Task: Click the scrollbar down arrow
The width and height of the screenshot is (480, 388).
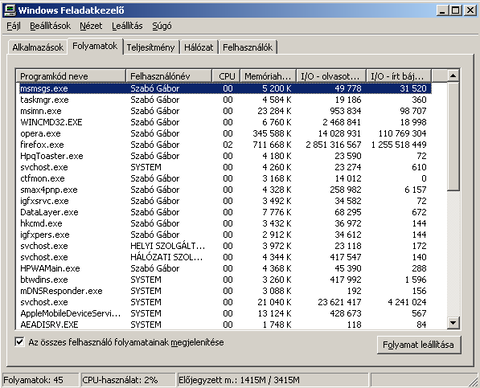Action: click(453, 322)
